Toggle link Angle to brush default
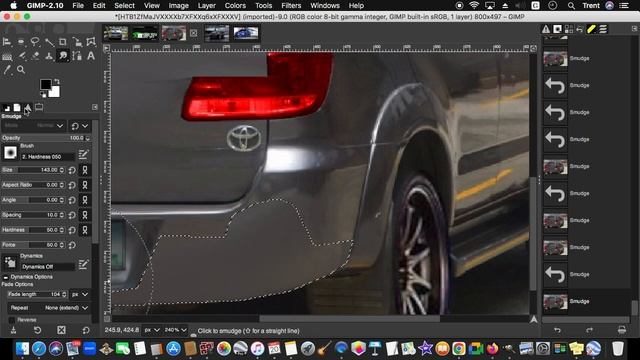This screenshot has height=360, width=640. coord(85,200)
